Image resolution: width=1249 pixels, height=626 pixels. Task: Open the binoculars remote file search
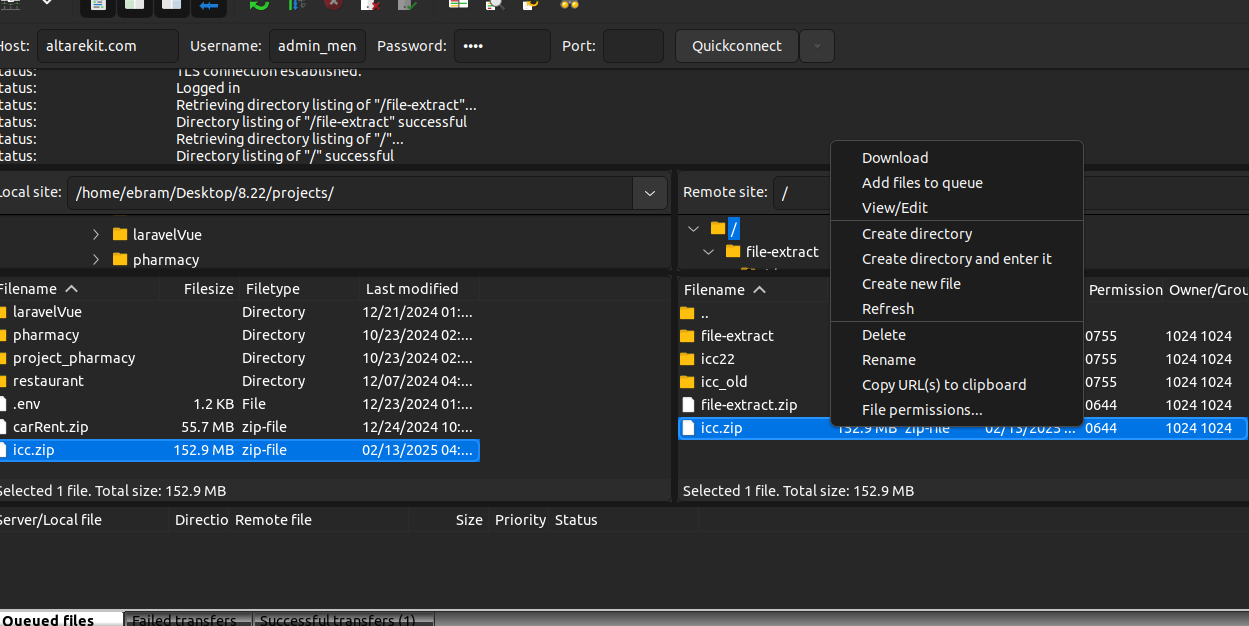pos(569,5)
